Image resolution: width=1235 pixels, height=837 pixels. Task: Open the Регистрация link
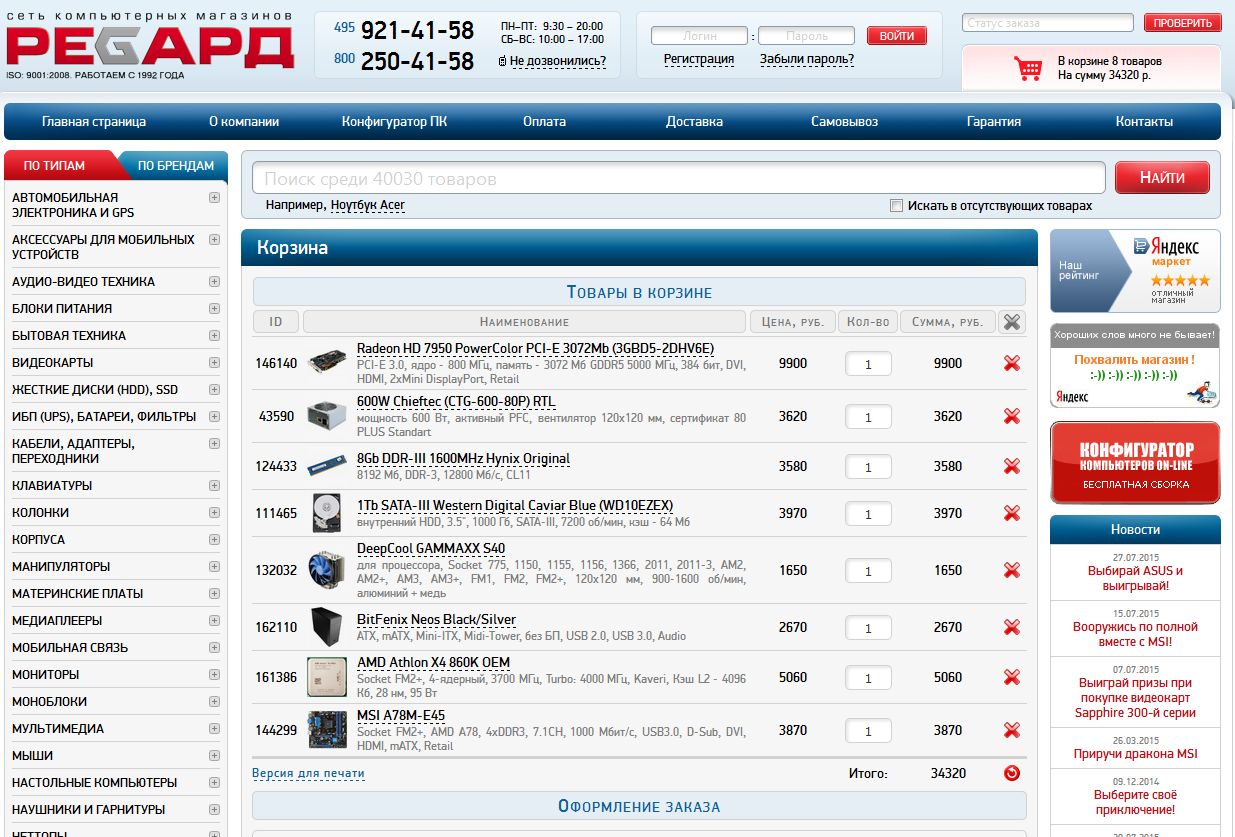click(x=699, y=59)
